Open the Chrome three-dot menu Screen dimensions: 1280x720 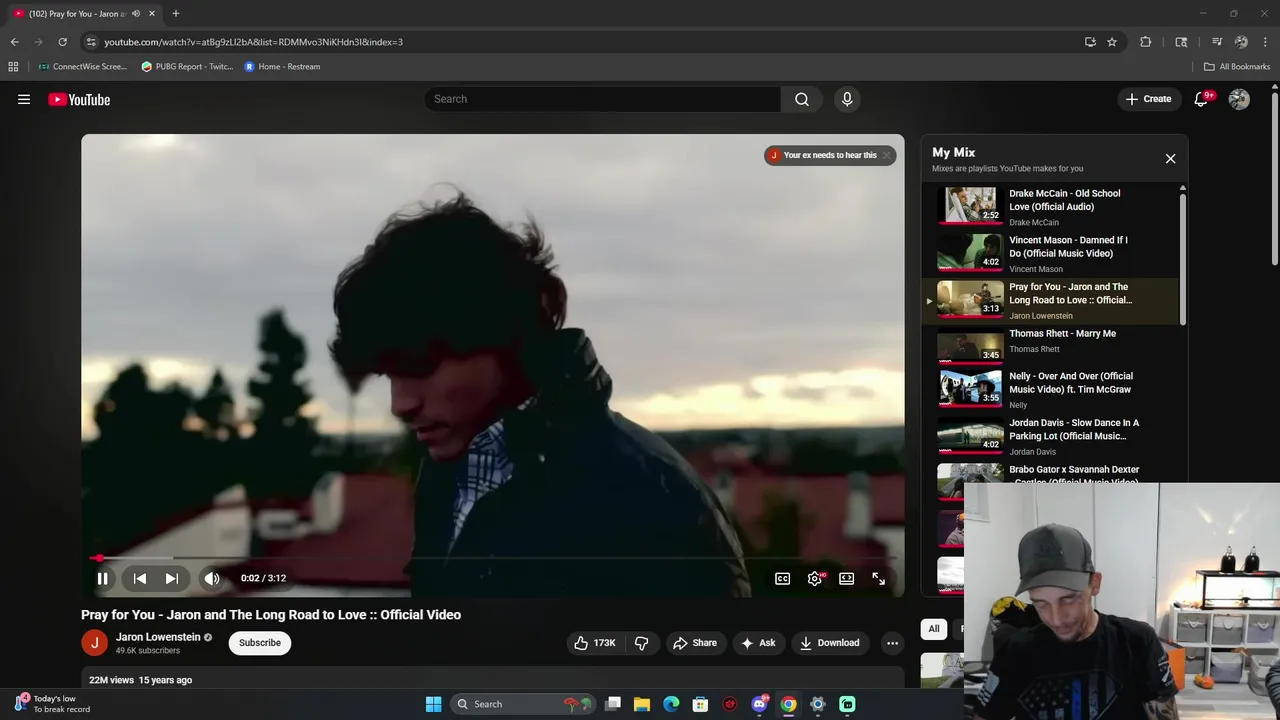coord(1265,42)
